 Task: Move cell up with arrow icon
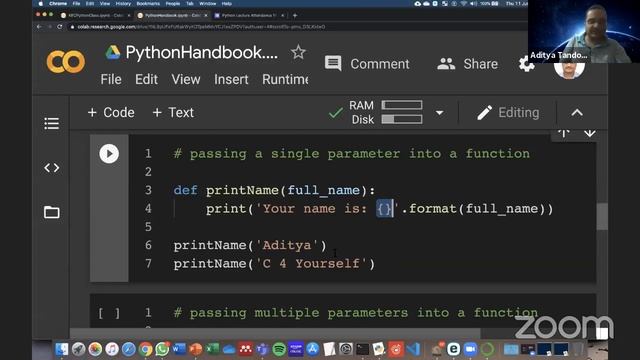[564, 133]
